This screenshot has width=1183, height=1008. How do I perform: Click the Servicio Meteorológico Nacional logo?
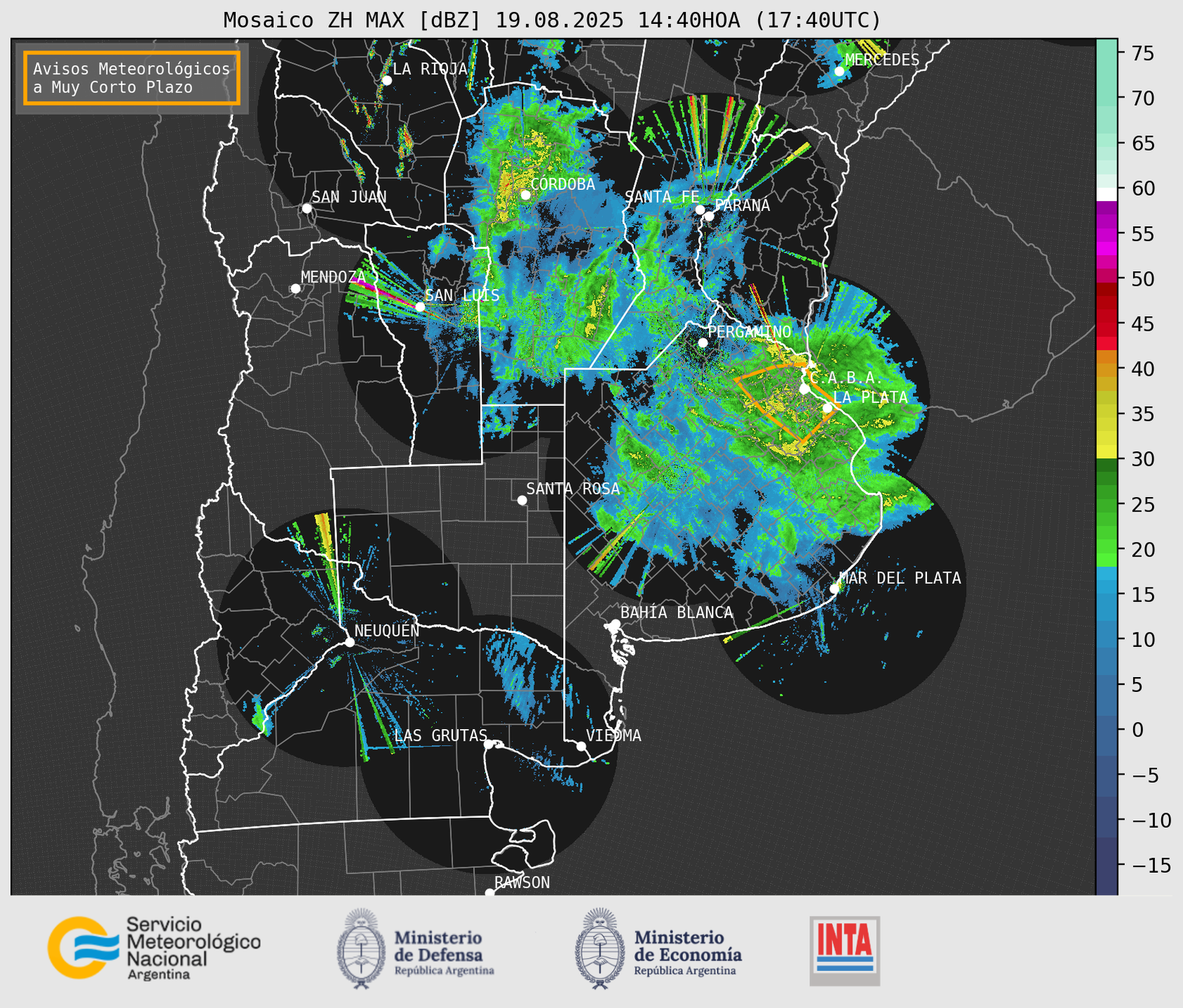(x=154, y=948)
